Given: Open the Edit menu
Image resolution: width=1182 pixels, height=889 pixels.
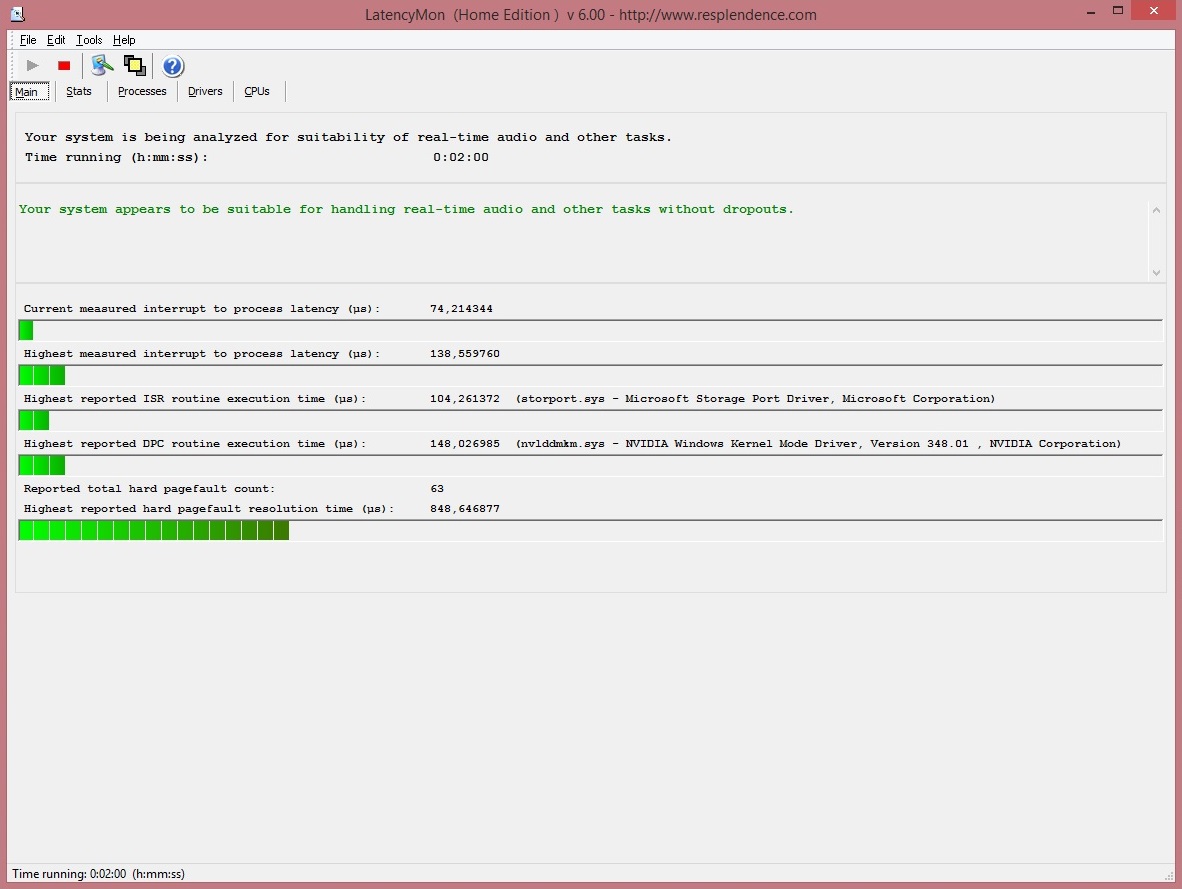Looking at the screenshot, I should coord(56,40).
